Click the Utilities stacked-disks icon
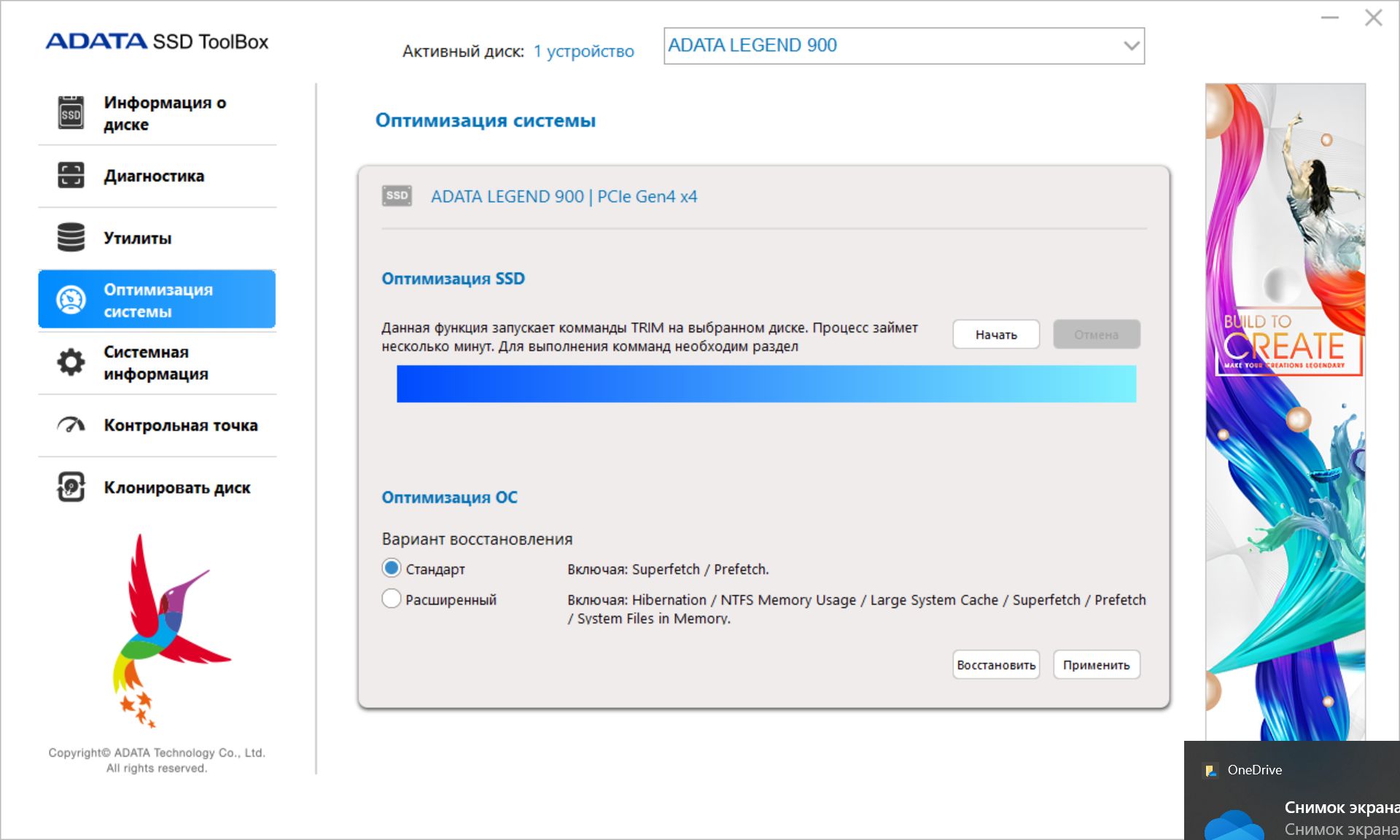1400x840 pixels. pyautogui.click(x=71, y=238)
